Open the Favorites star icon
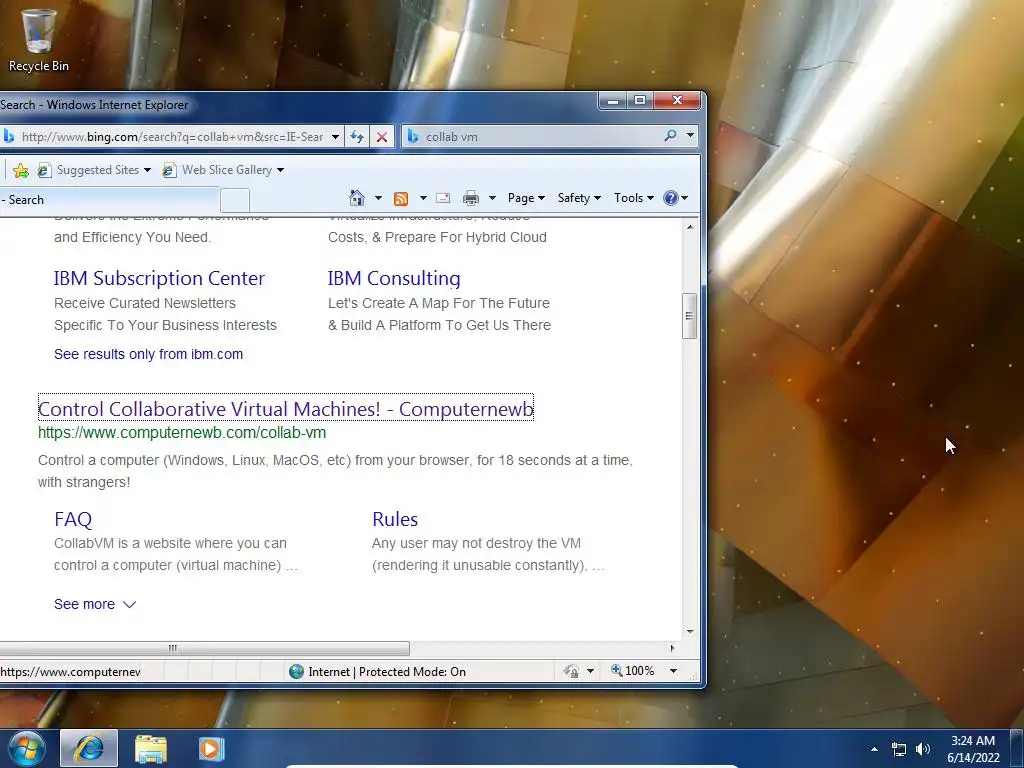Image resolution: width=1024 pixels, height=768 pixels. pos(21,170)
